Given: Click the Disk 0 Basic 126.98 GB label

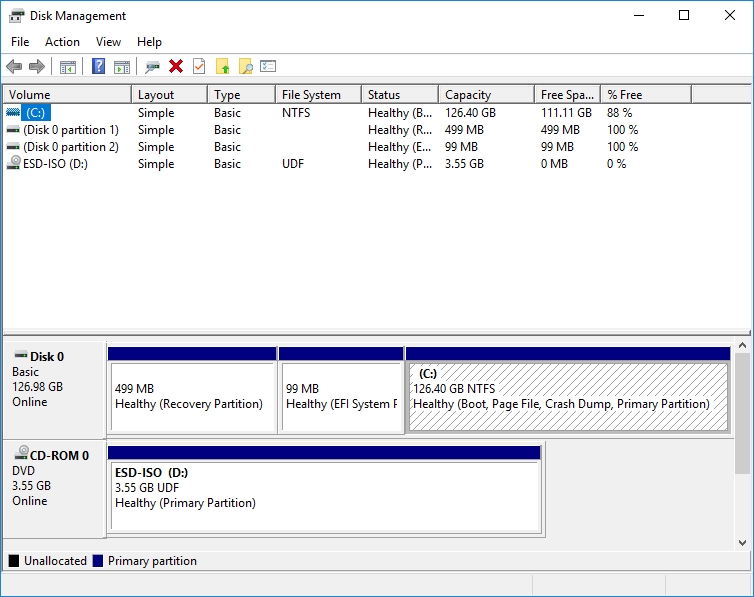Looking at the screenshot, I should [x=54, y=390].
